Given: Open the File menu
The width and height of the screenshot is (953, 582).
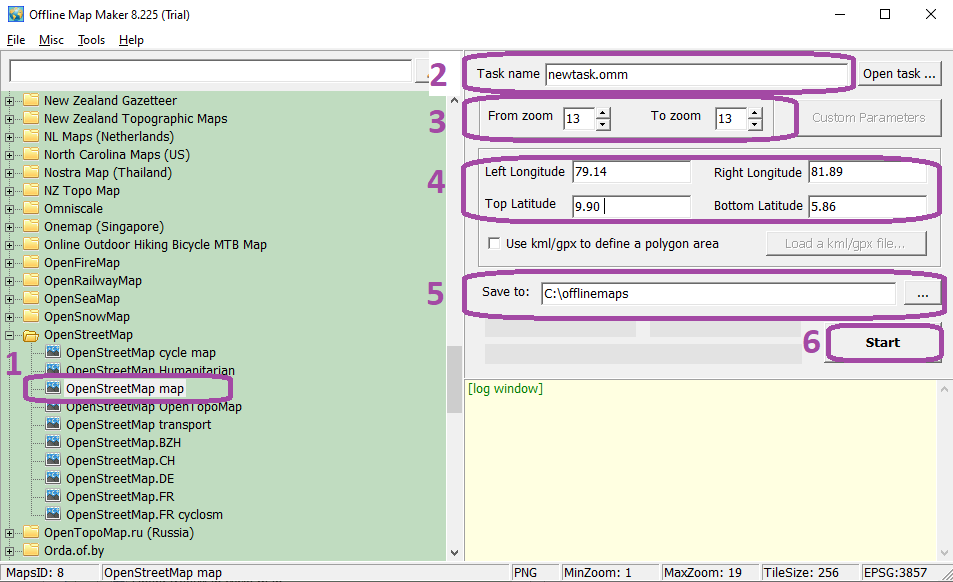Looking at the screenshot, I should point(16,40).
